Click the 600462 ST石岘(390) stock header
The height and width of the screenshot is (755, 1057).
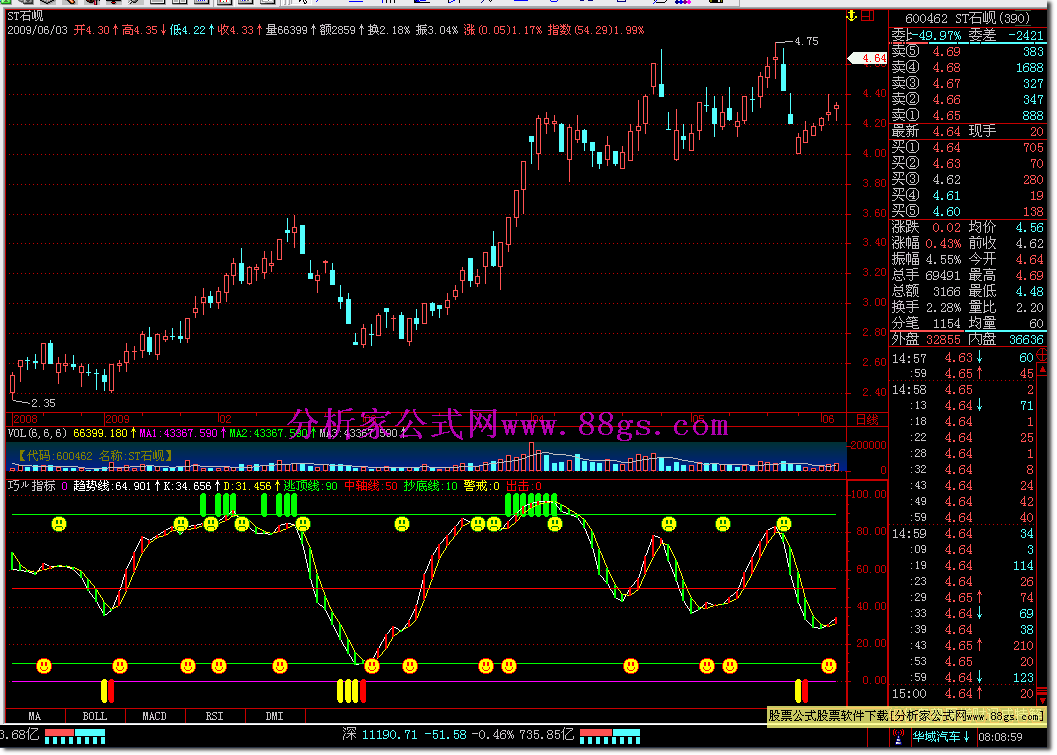967,18
